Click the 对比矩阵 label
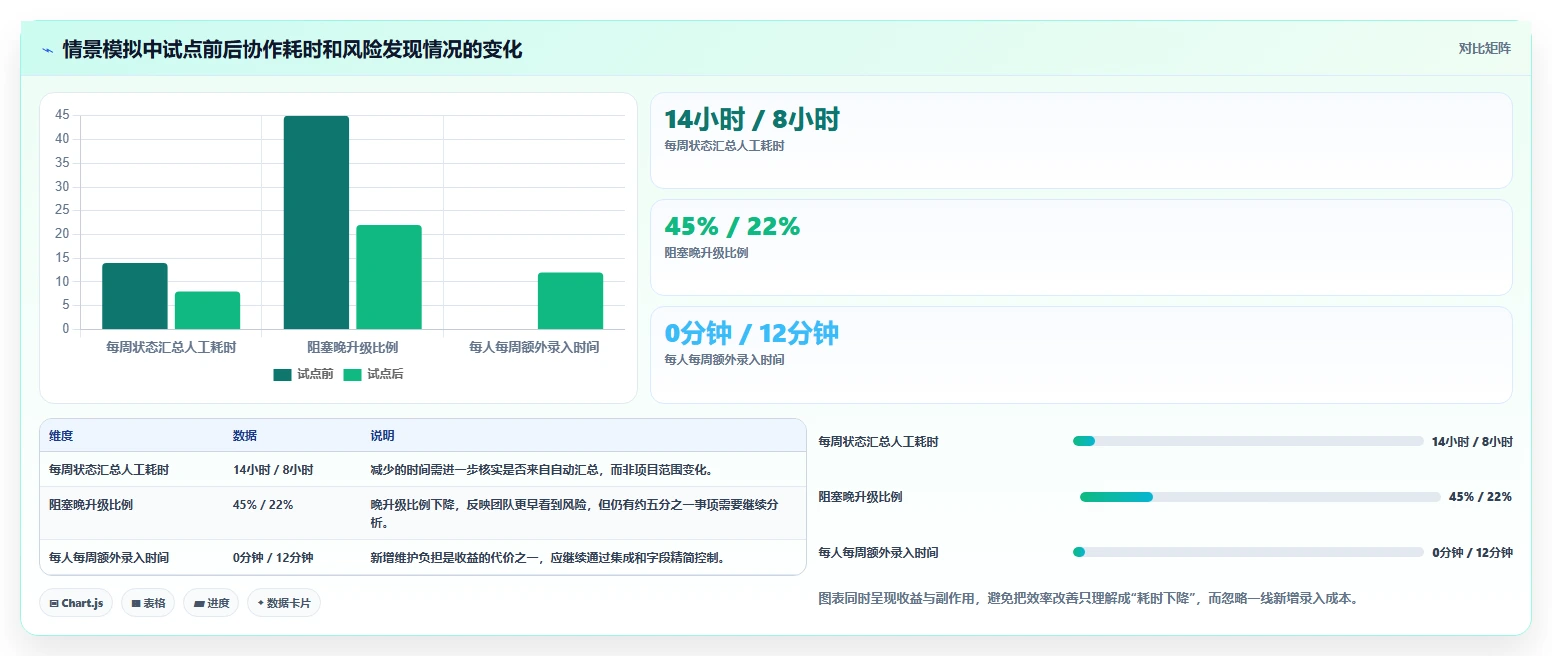 pos(1485,48)
